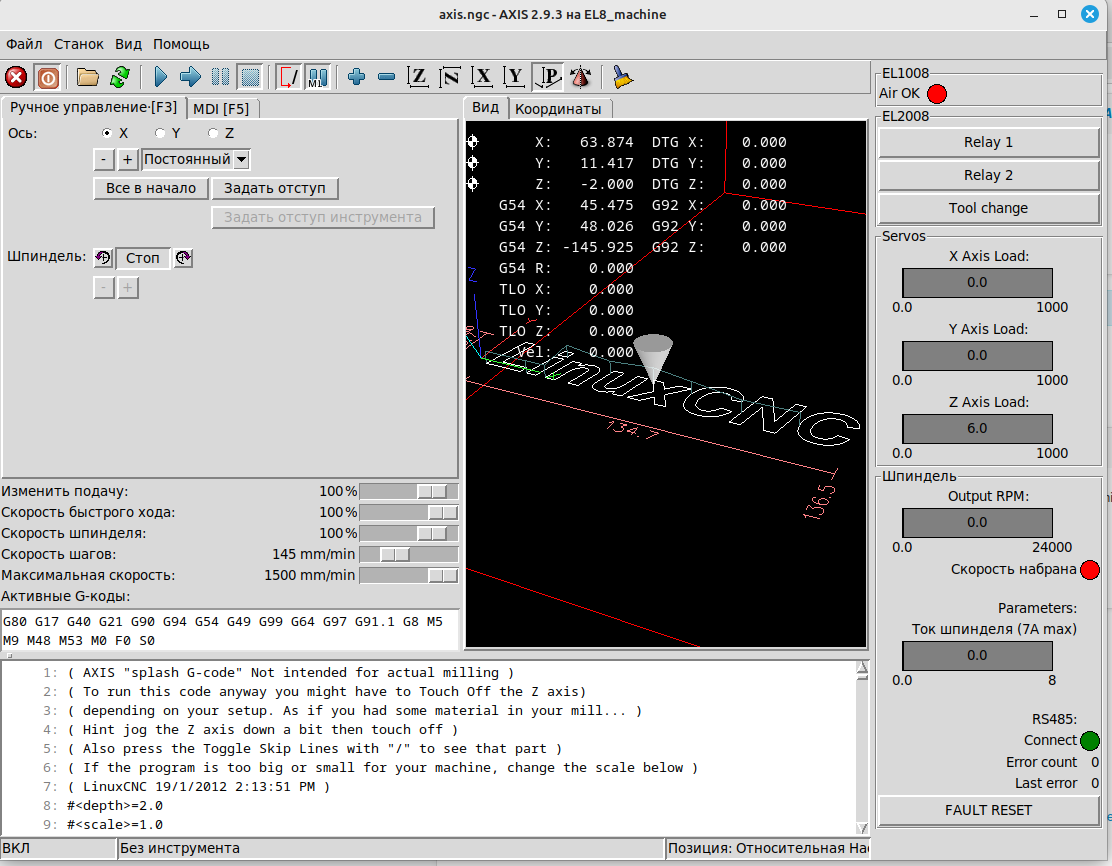1112x866 pixels.
Task: Click G-code line 9 #<scale>=1.0
Action: pos(114,825)
